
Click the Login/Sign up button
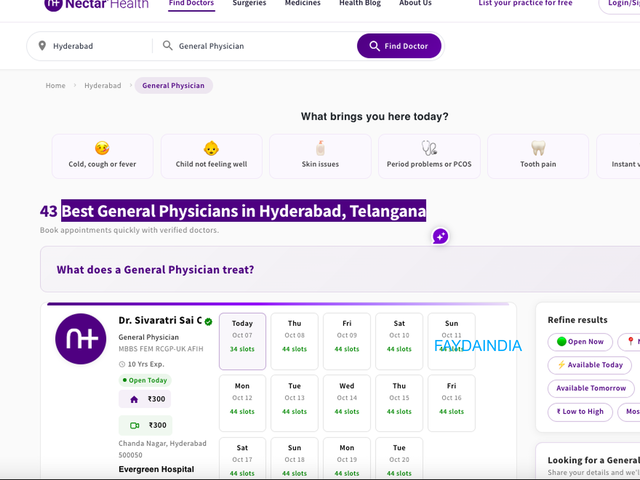(x=619, y=5)
